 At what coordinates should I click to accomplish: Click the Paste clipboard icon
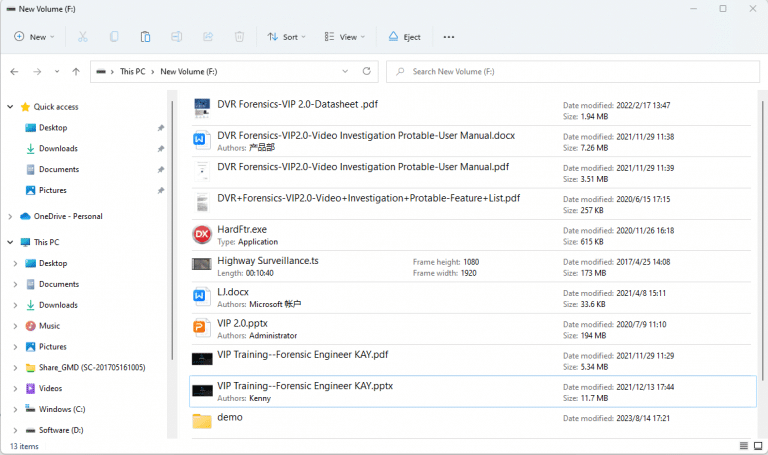coord(145,37)
